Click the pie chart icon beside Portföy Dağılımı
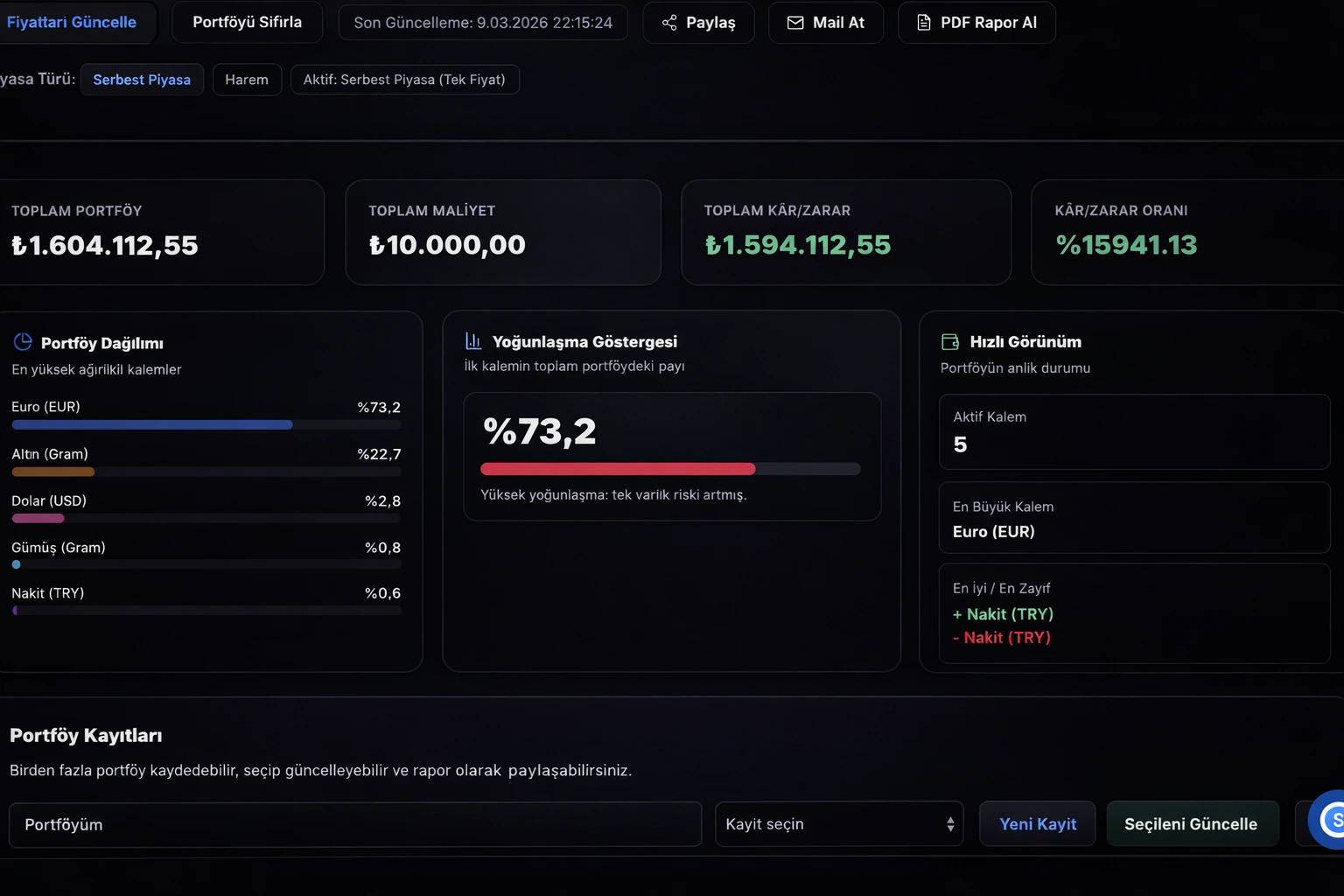The height and width of the screenshot is (896, 1344). click(x=23, y=342)
